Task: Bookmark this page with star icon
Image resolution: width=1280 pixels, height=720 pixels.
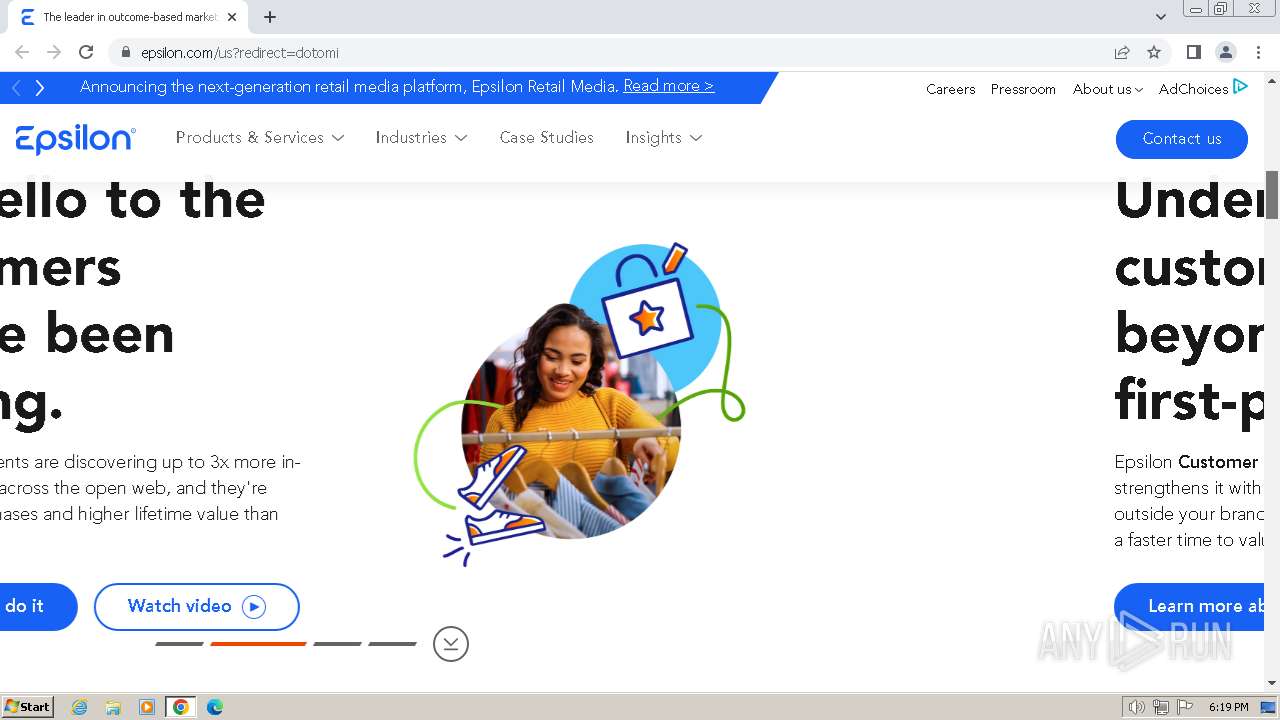Action: pyautogui.click(x=1154, y=52)
